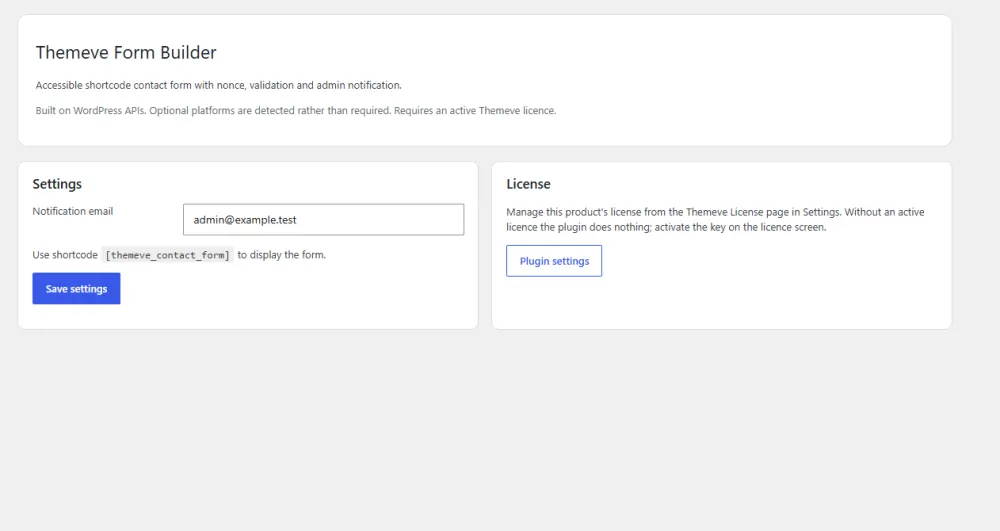Open the Plugin settings button
The height and width of the screenshot is (531, 1000).
click(554, 261)
